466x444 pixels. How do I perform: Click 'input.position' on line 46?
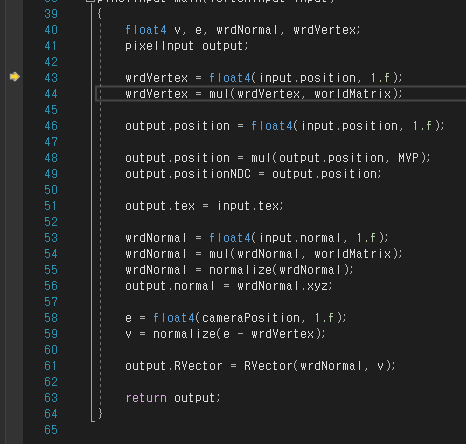(x=349, y=126)
